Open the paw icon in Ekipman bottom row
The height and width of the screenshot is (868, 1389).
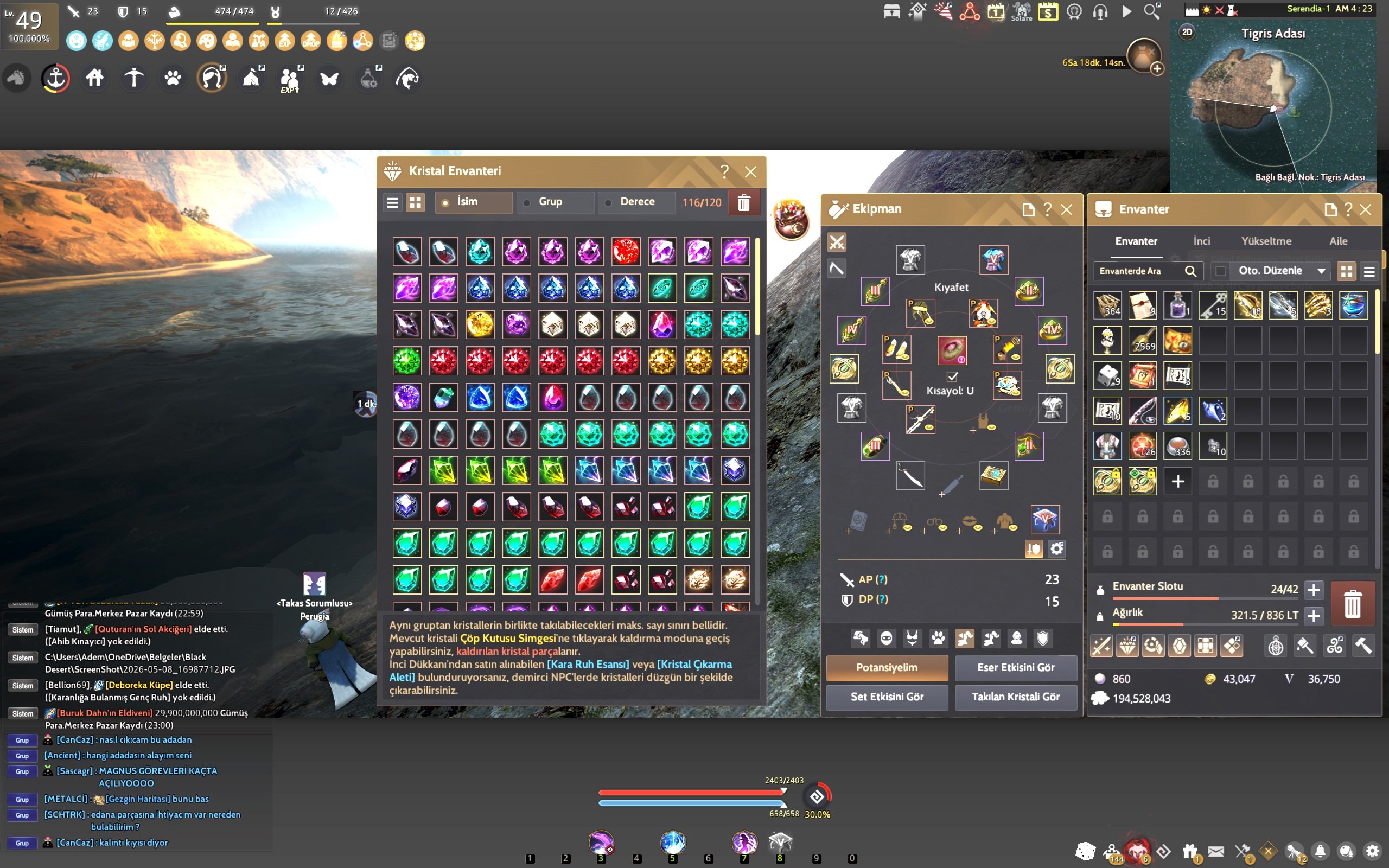(938, 639)
